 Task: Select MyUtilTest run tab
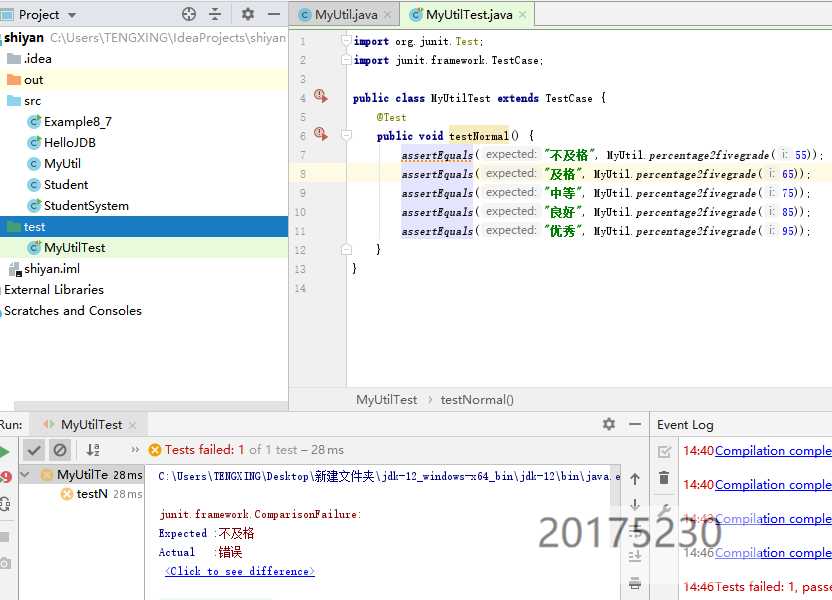91,424
